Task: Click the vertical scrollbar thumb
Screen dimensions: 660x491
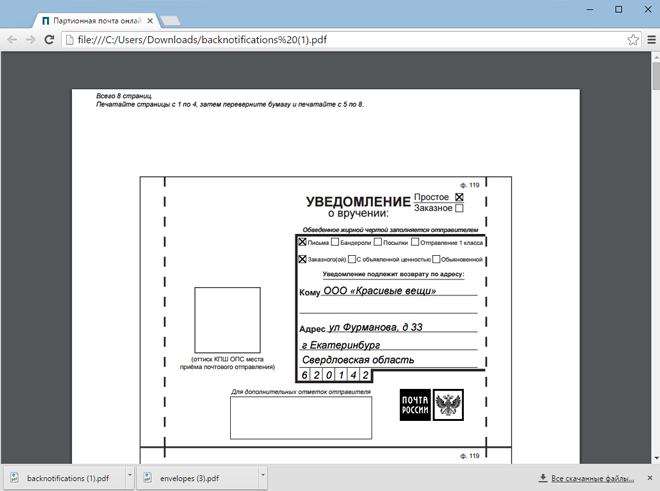Action: [x=656, y=76]
